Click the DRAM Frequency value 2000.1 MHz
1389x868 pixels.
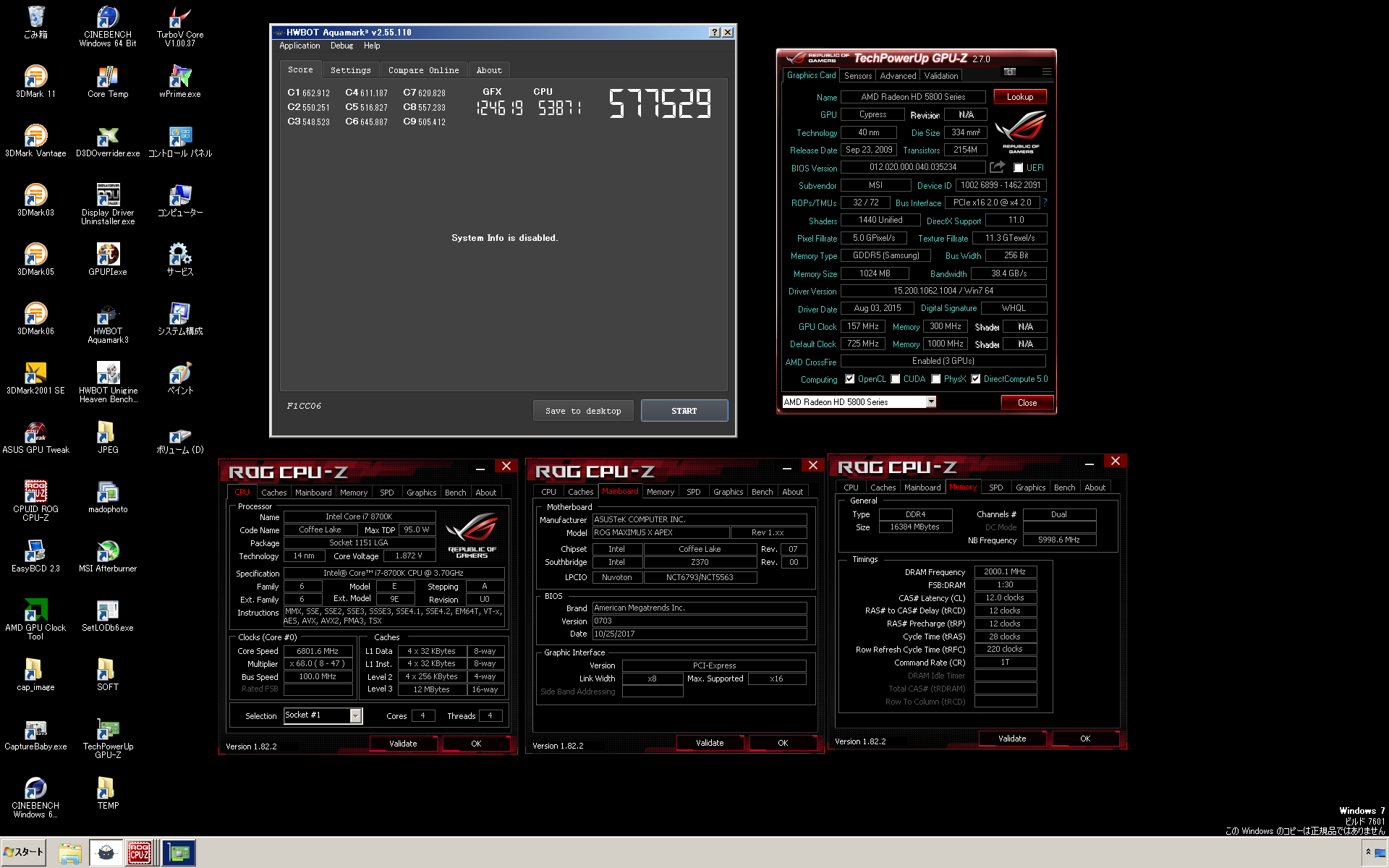[1006, 571]
